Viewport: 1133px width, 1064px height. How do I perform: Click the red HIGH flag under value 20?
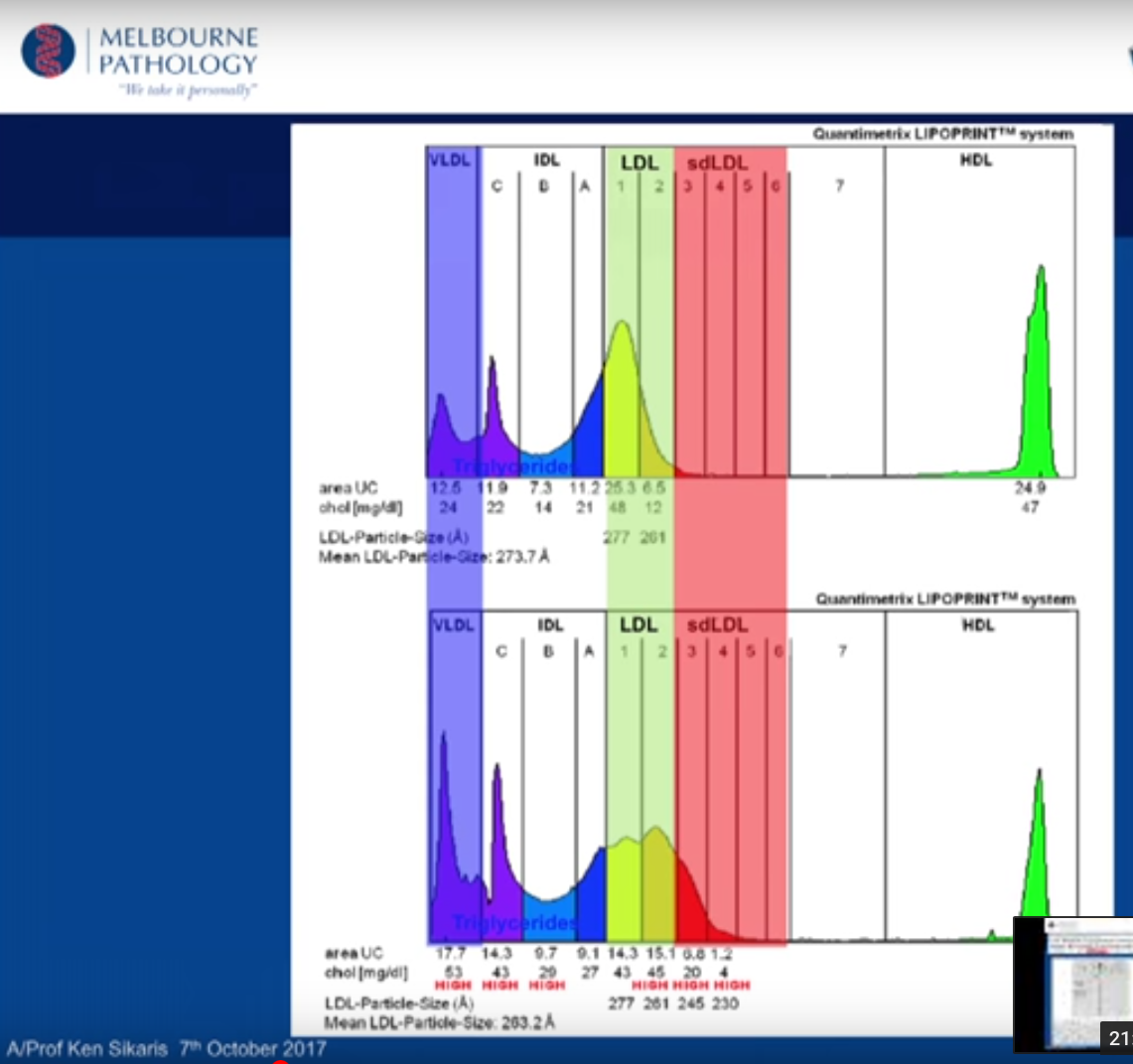(691, 986)
